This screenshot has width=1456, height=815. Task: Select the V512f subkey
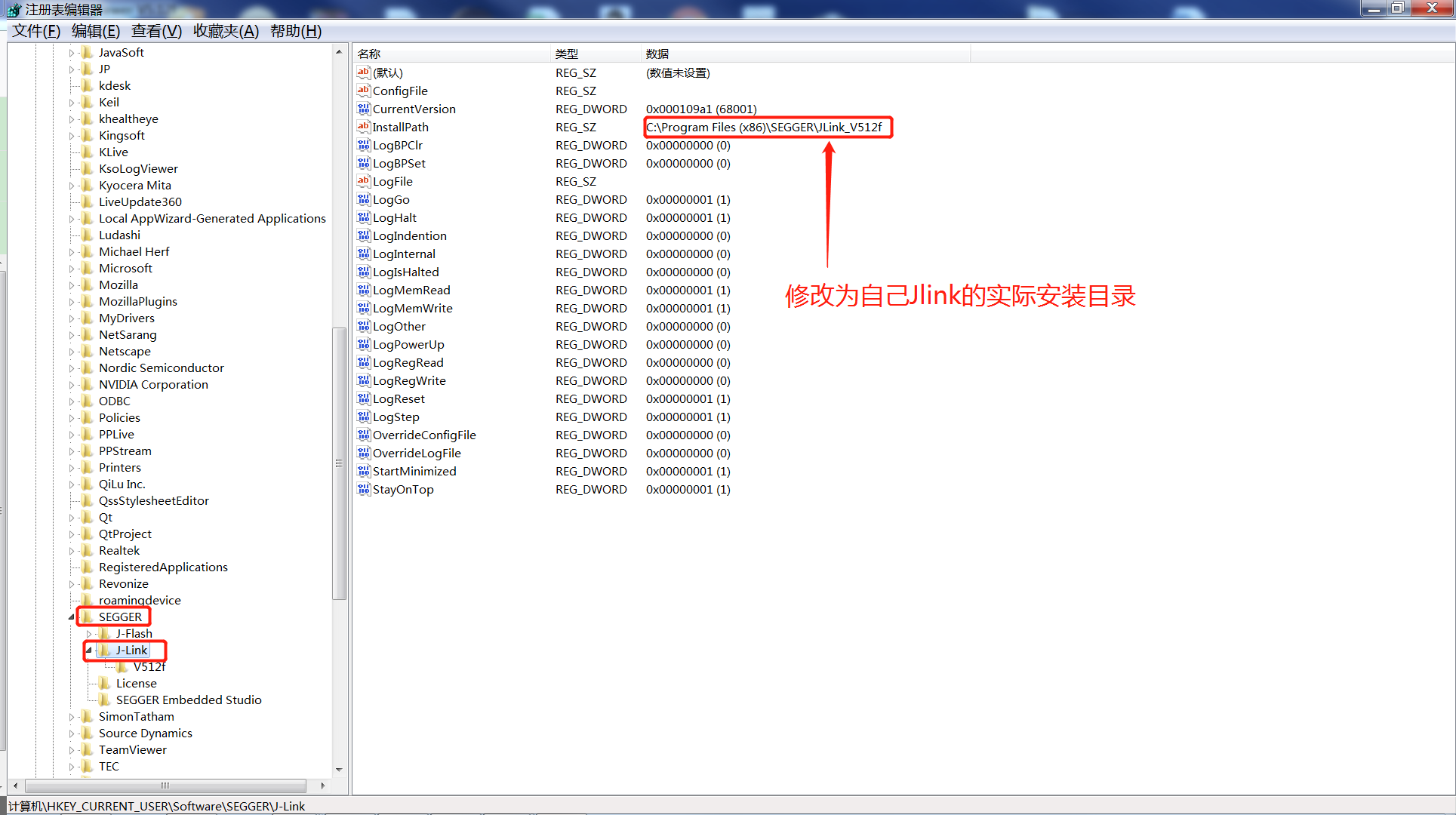coord(149,666)
